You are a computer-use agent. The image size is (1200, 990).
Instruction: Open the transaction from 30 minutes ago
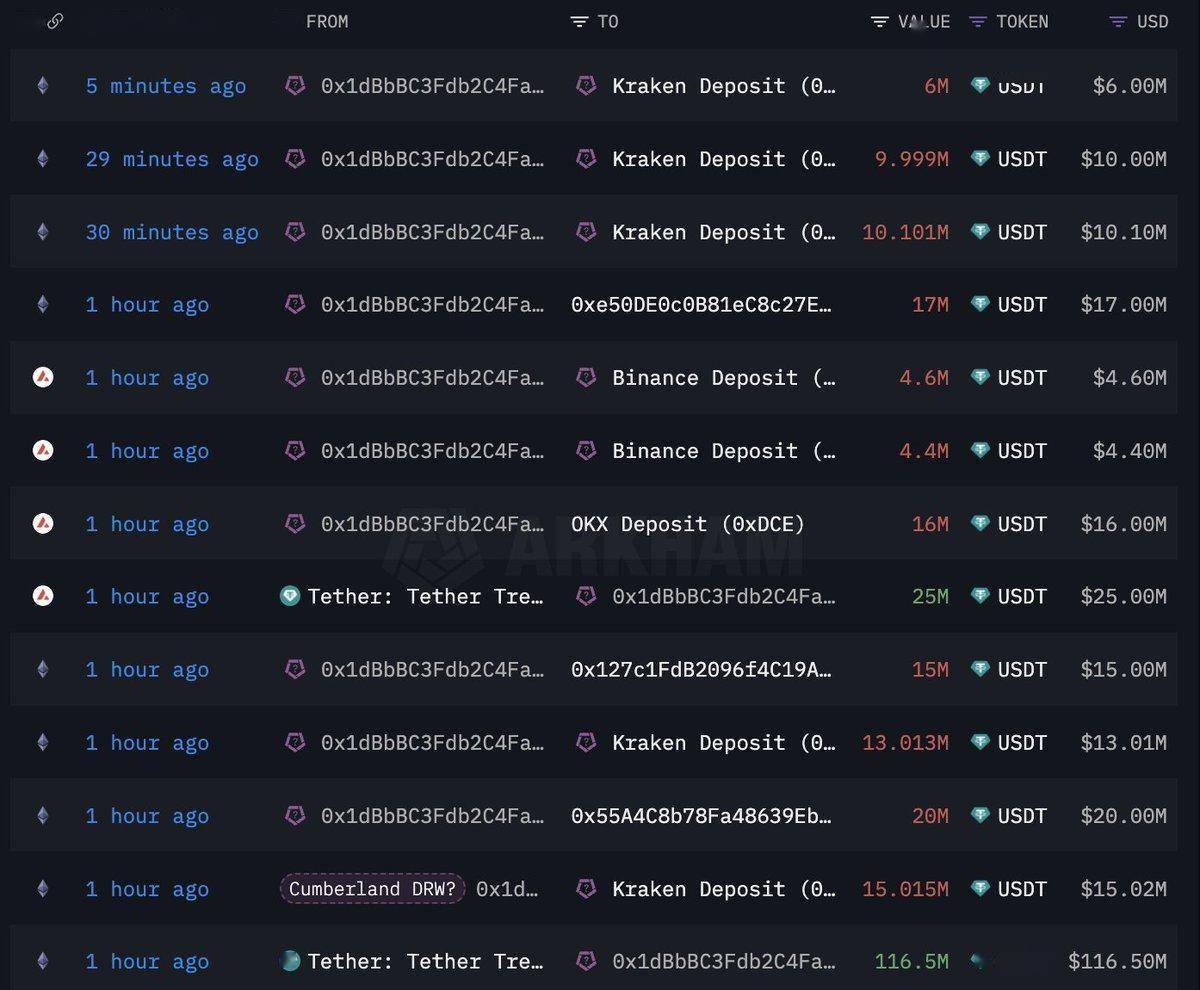click(x=172, y=232)
